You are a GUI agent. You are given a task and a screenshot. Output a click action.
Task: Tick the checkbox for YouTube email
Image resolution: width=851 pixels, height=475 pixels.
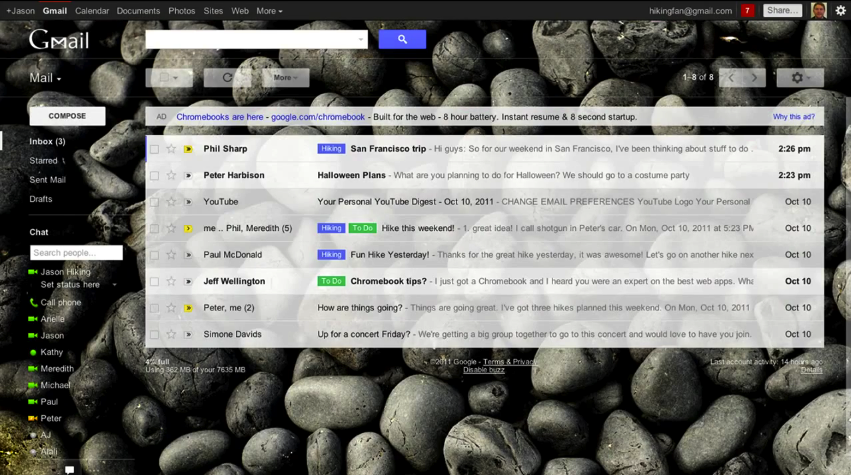(x=154, y=202)
